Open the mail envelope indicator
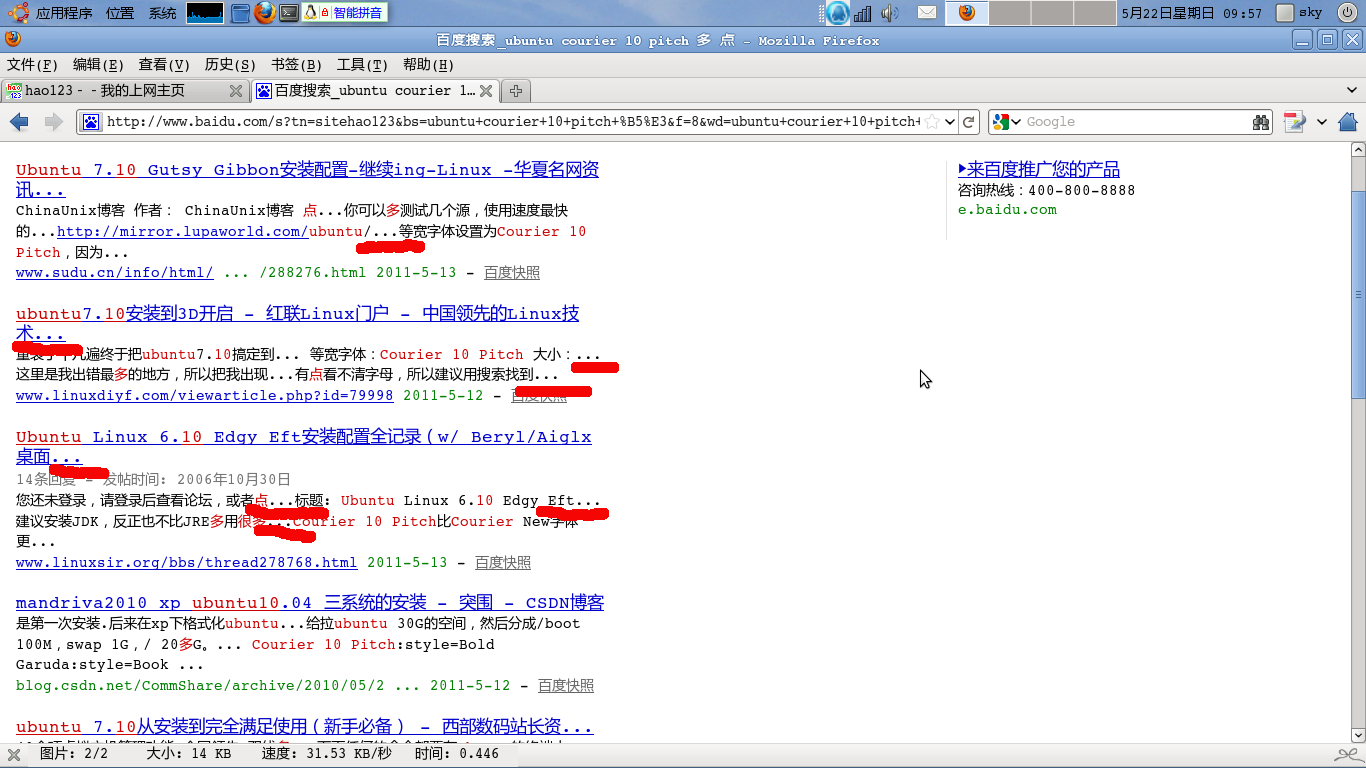The width and height of the screenshot is (1366, 768). click(x=927, y=13)
